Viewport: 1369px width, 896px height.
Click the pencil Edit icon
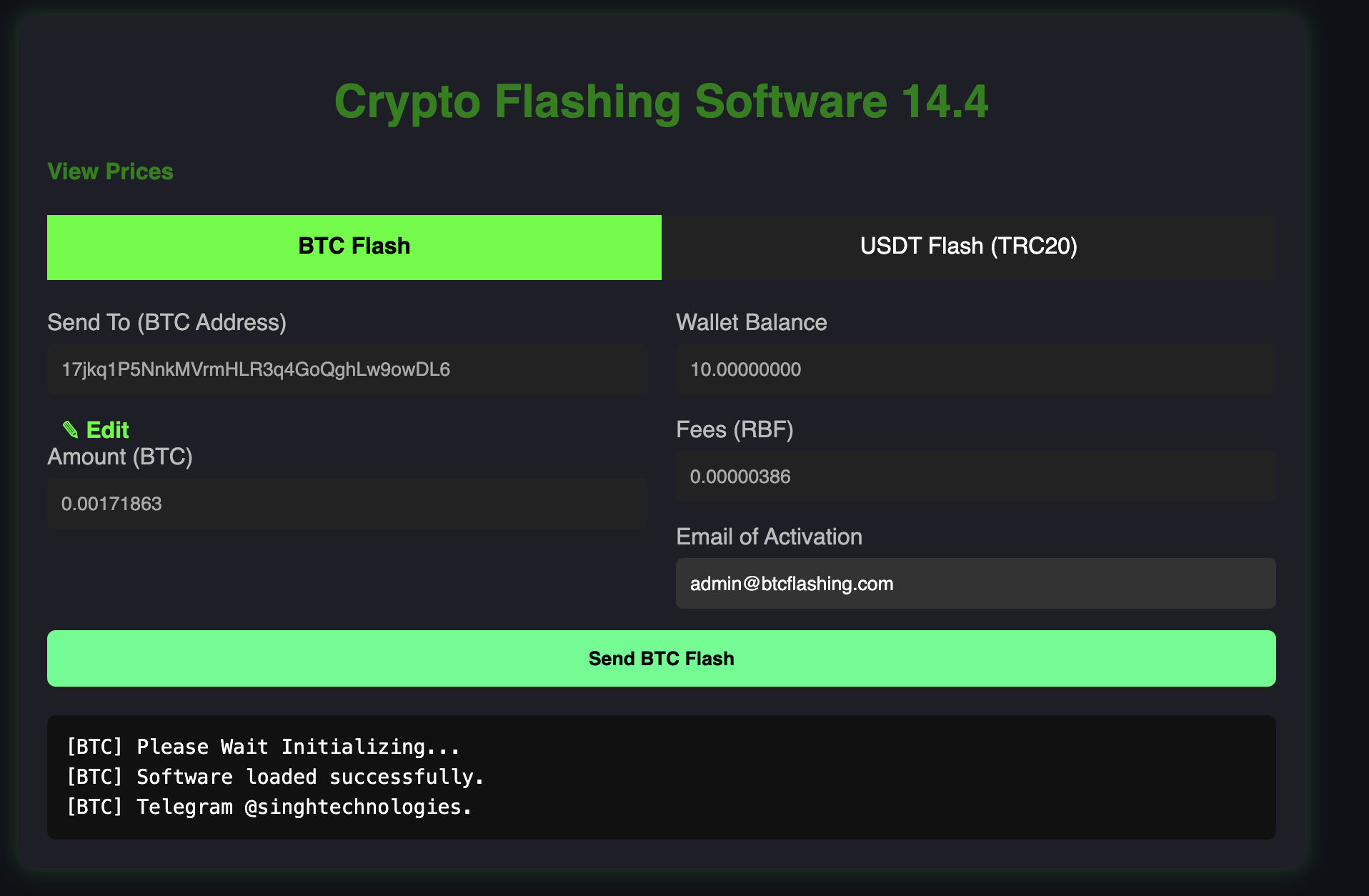70,429
